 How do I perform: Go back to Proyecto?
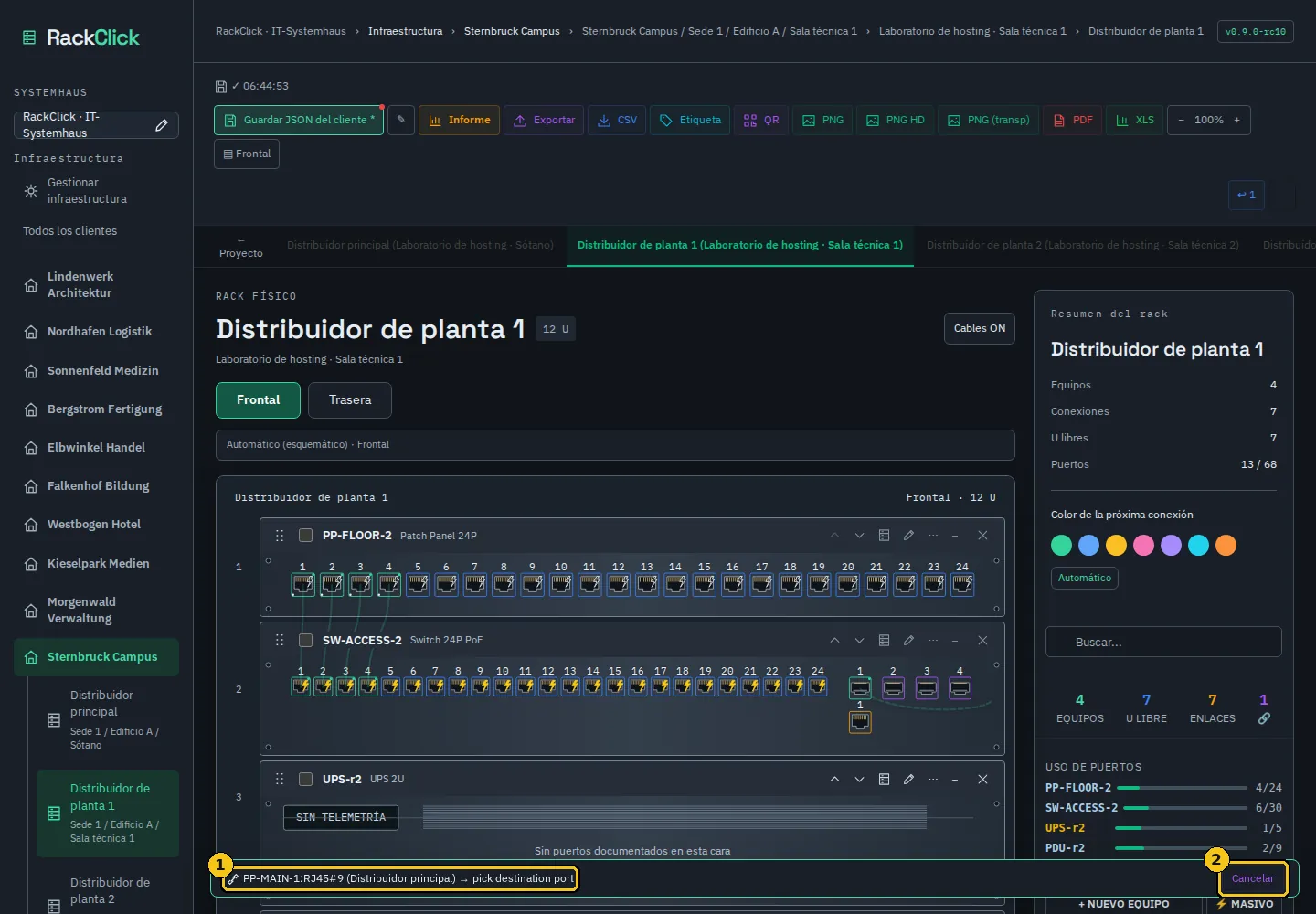click(x=241, y=247)
